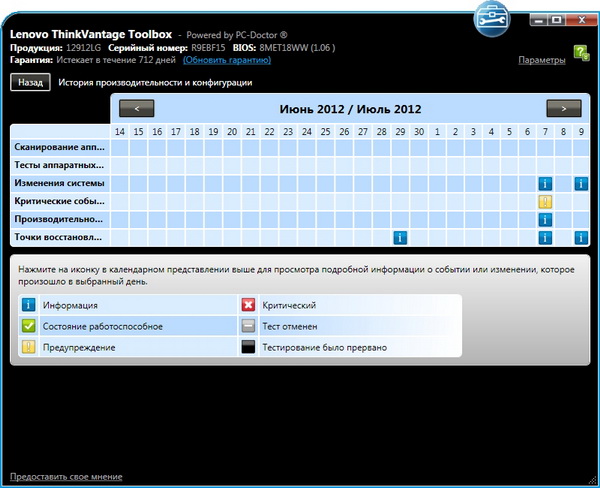Open system changes info icon on July 7
Screen dimensions: 600x488
pos(545,184)
